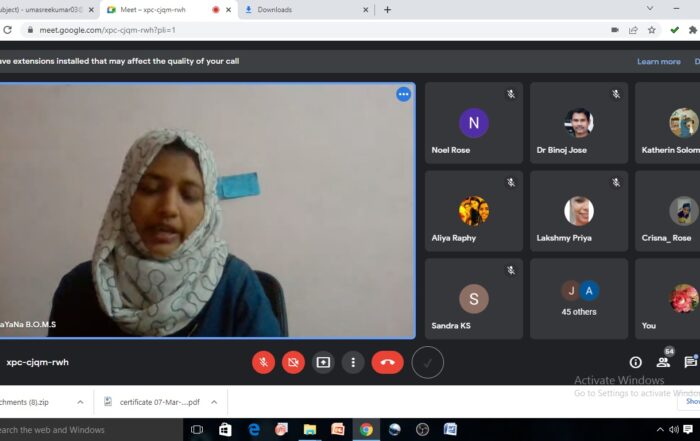Open chat with everyone icon
Screen dimensions: 700x441
(x=691, y=362)
